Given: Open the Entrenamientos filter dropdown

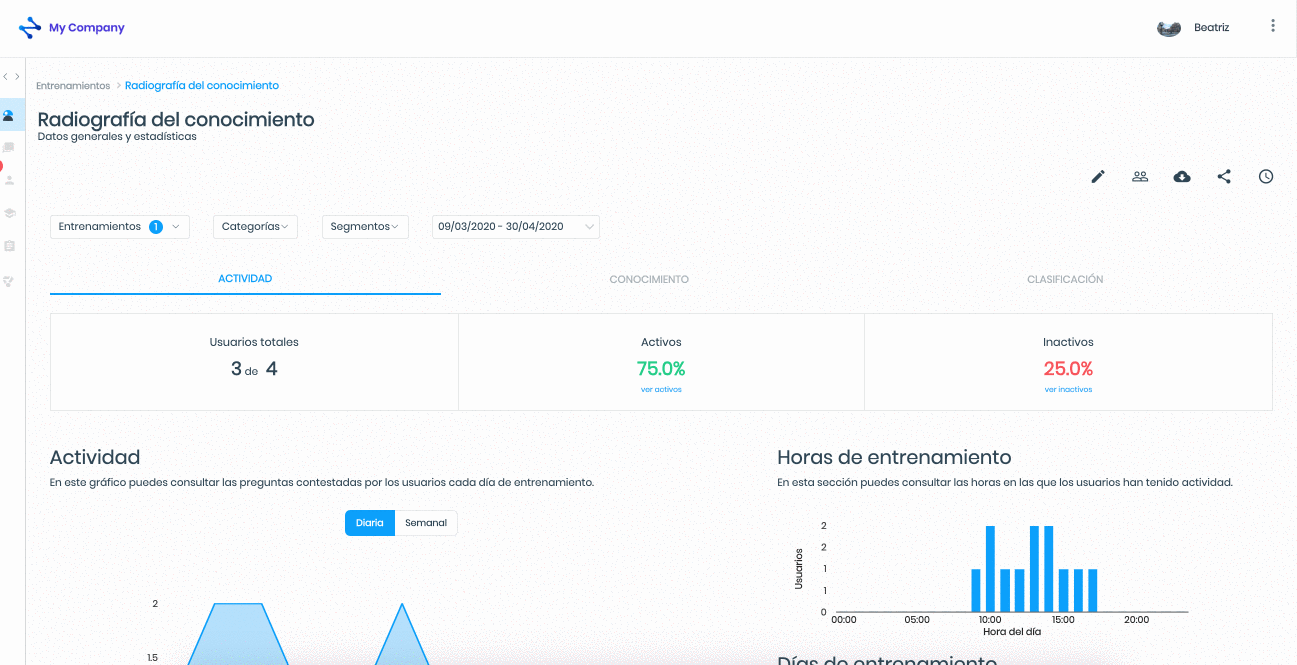Looking at the screenshot, I should (x=120, y=227).
